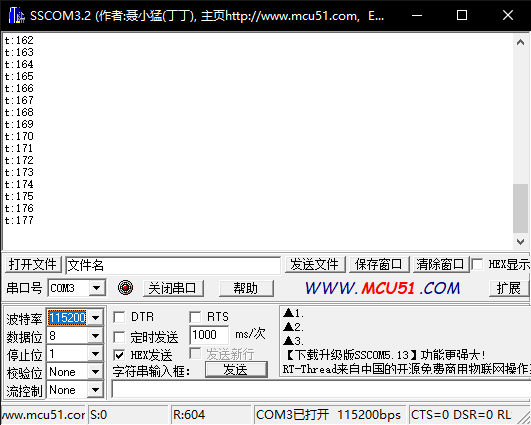531x425 pixels.
Task: Maximize the SSCOM3.2 window
Action: tap(462, 15)
